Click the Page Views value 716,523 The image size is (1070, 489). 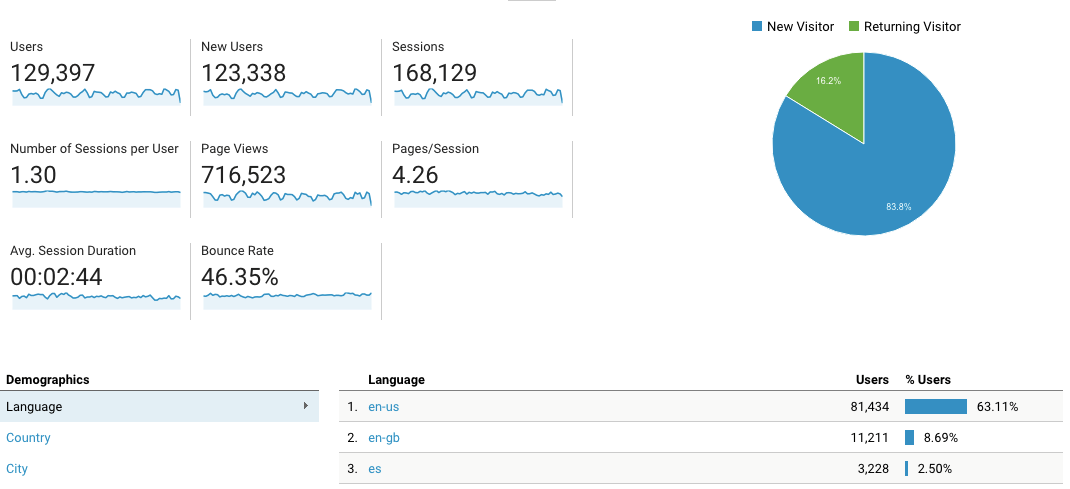244,175
